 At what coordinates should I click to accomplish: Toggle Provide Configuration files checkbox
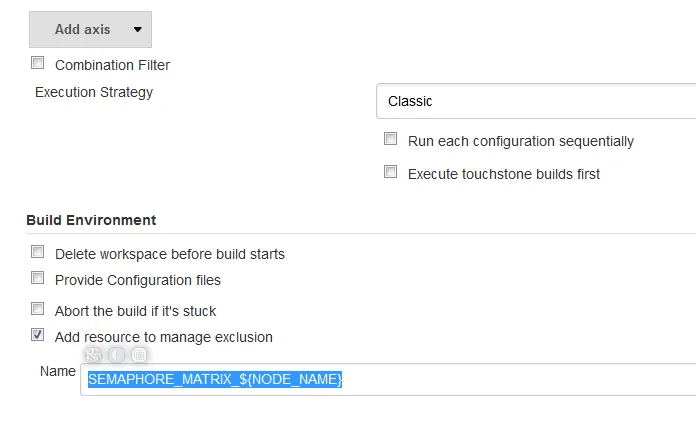[x=38, y=278]
